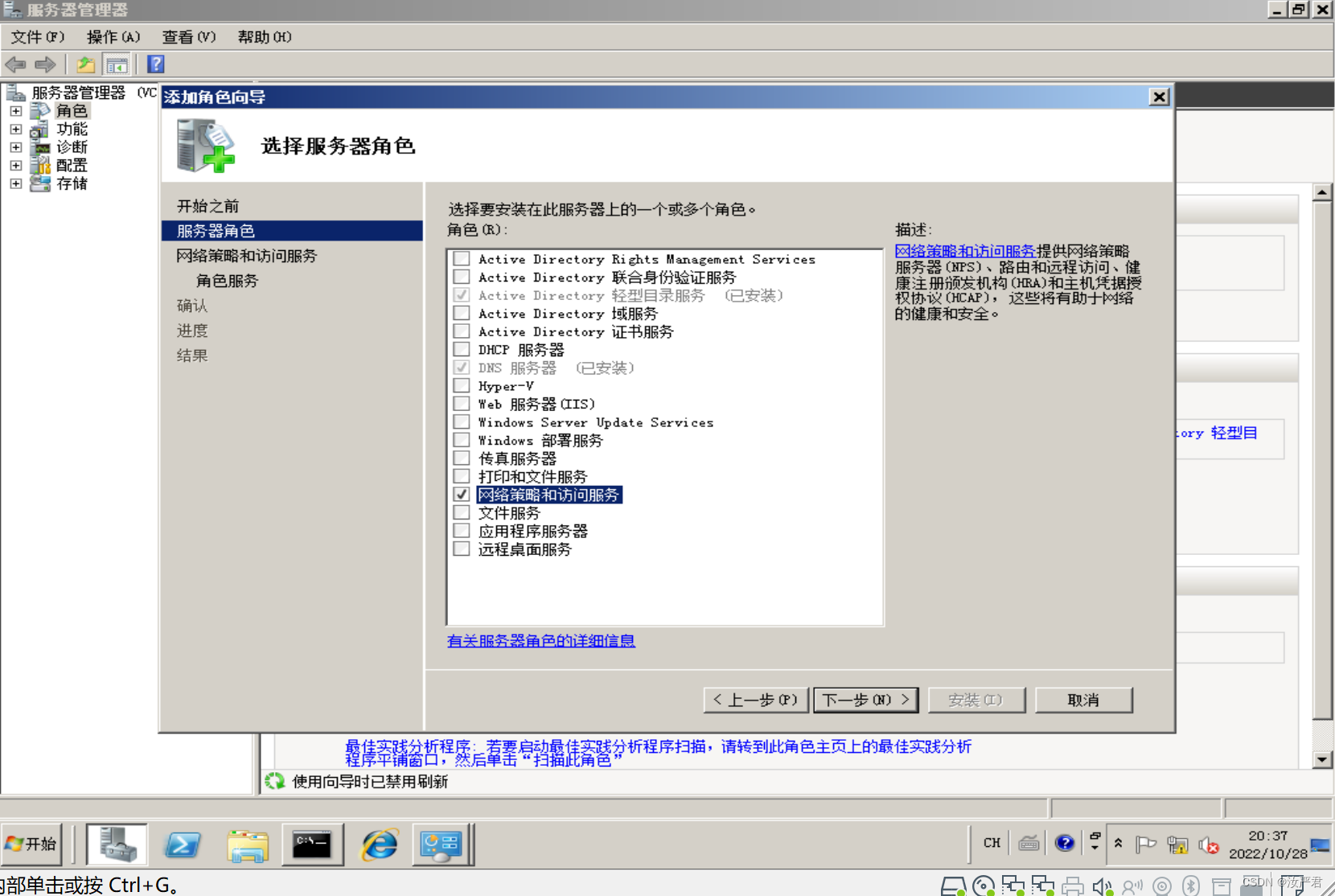
Task: Open the 帮助(H) menu
Action: click(x=265, y=37)
